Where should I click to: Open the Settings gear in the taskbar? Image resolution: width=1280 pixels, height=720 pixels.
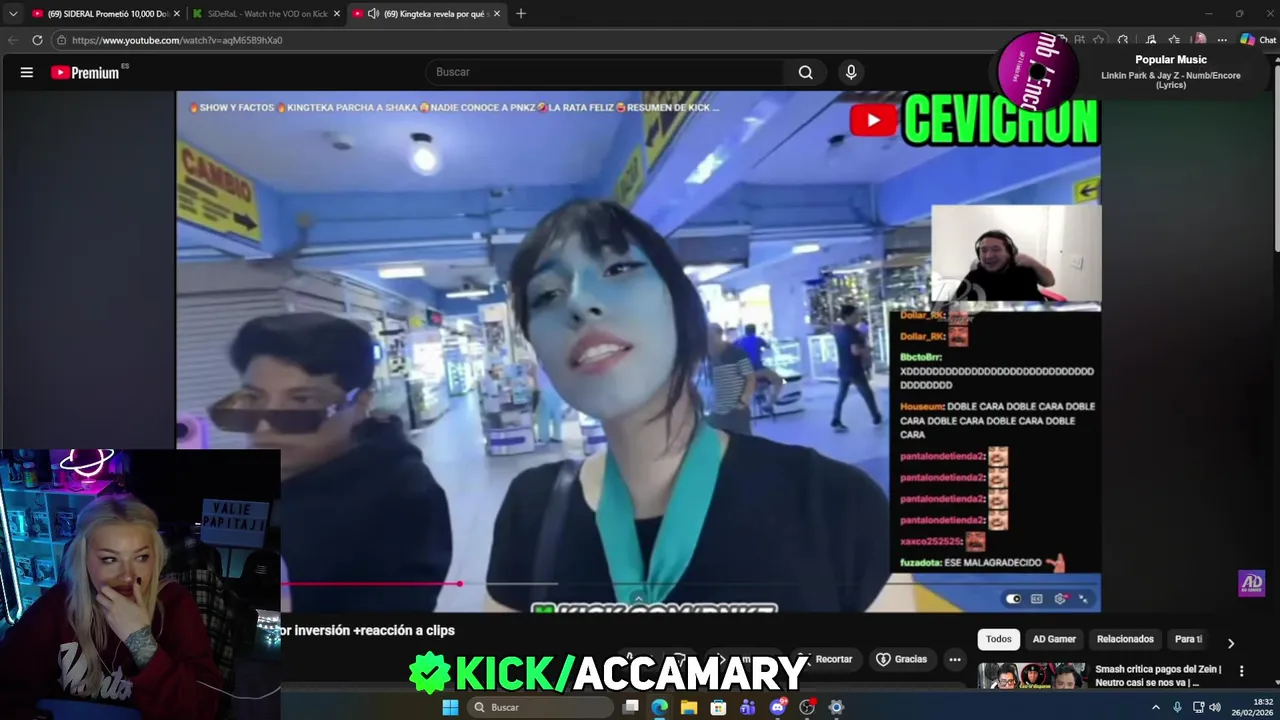(x=837, y=707)
